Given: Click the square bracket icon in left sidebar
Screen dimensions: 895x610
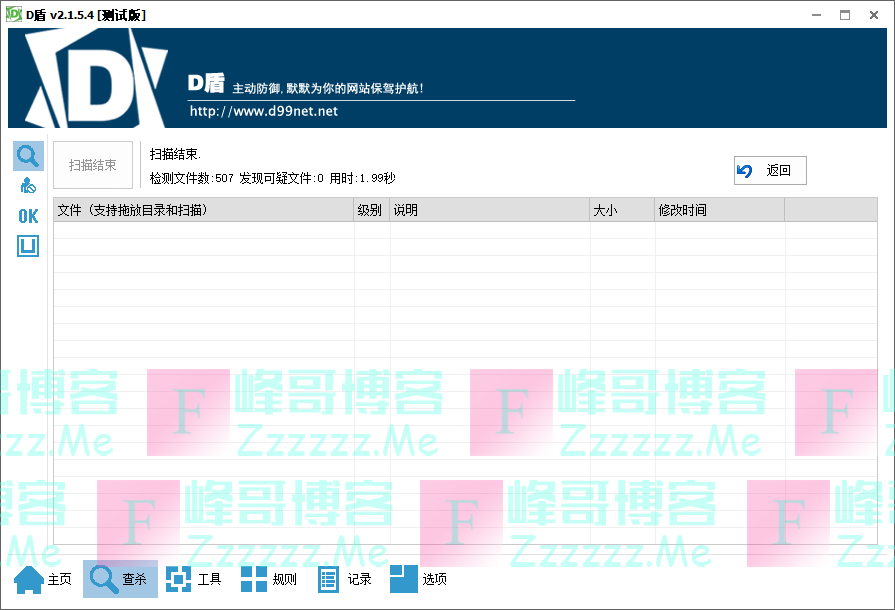Looking at the screenshot, I should click(28, 246).
